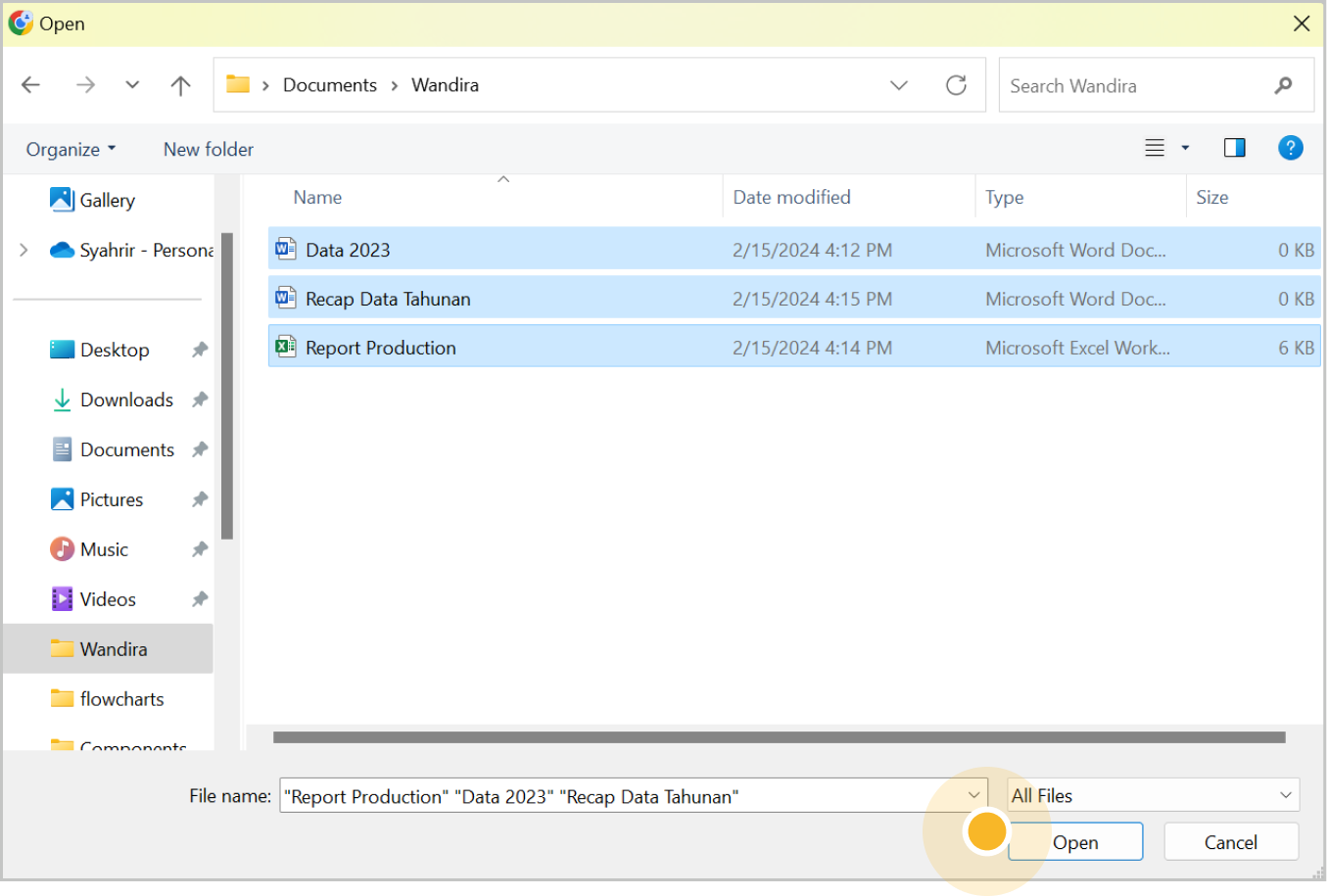Click the Open button
Screen dimensions: 1327x896
pyautogui.click(x=1075, y=842)
